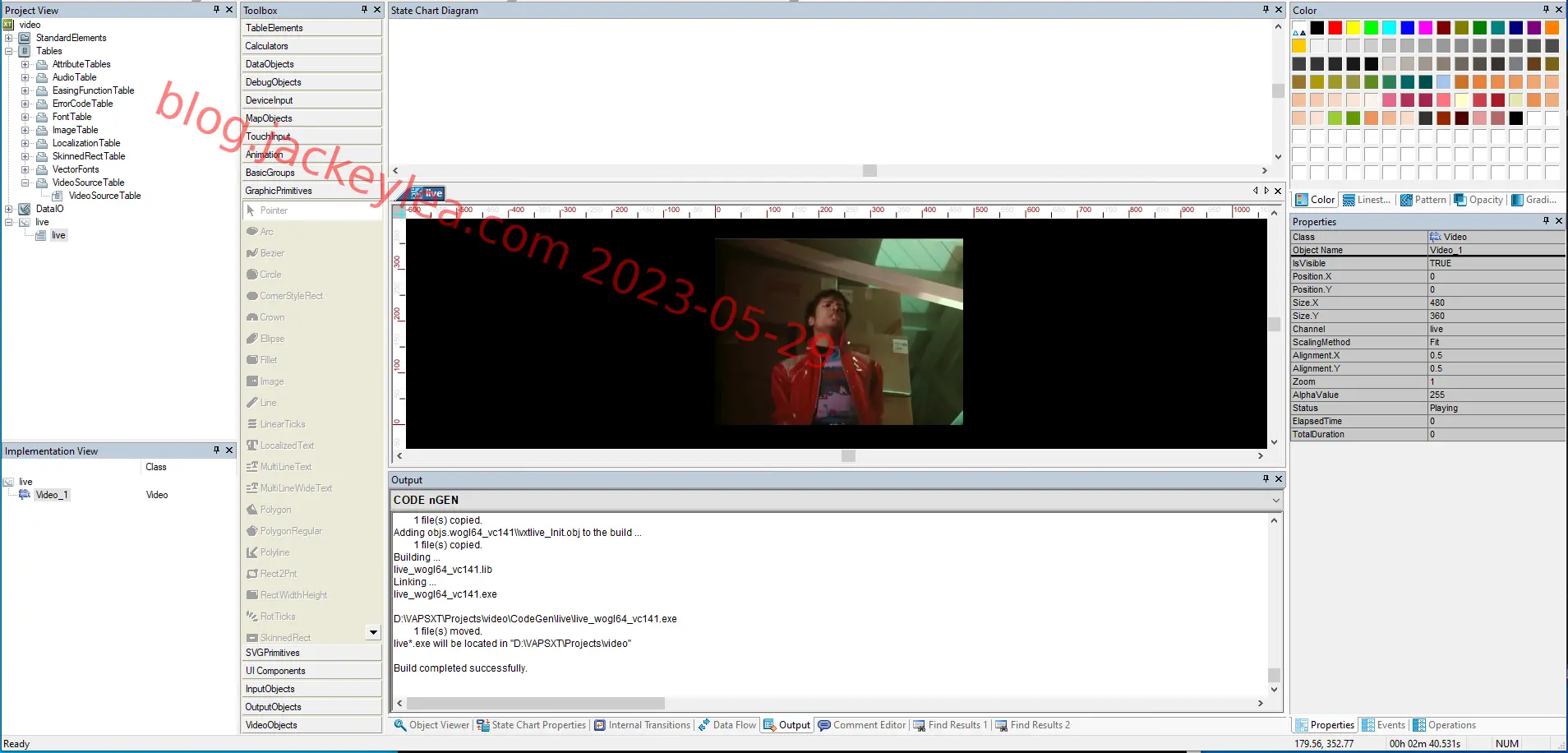Open the Data Flow tab
Viewport: 1568px width, 753px height.
727,725
